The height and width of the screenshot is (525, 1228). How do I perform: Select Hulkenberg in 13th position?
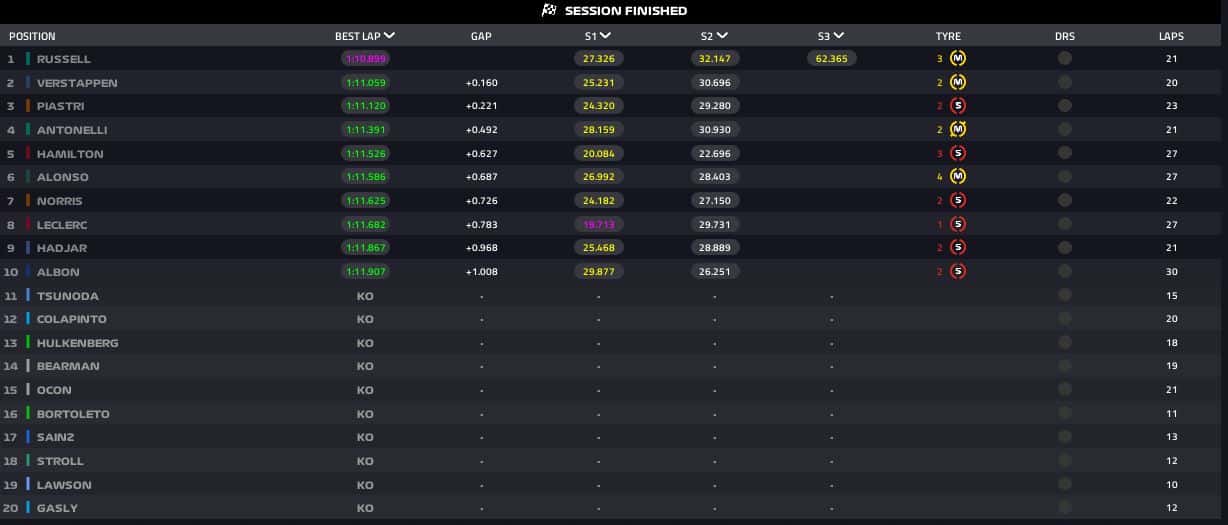coord(77,343)
